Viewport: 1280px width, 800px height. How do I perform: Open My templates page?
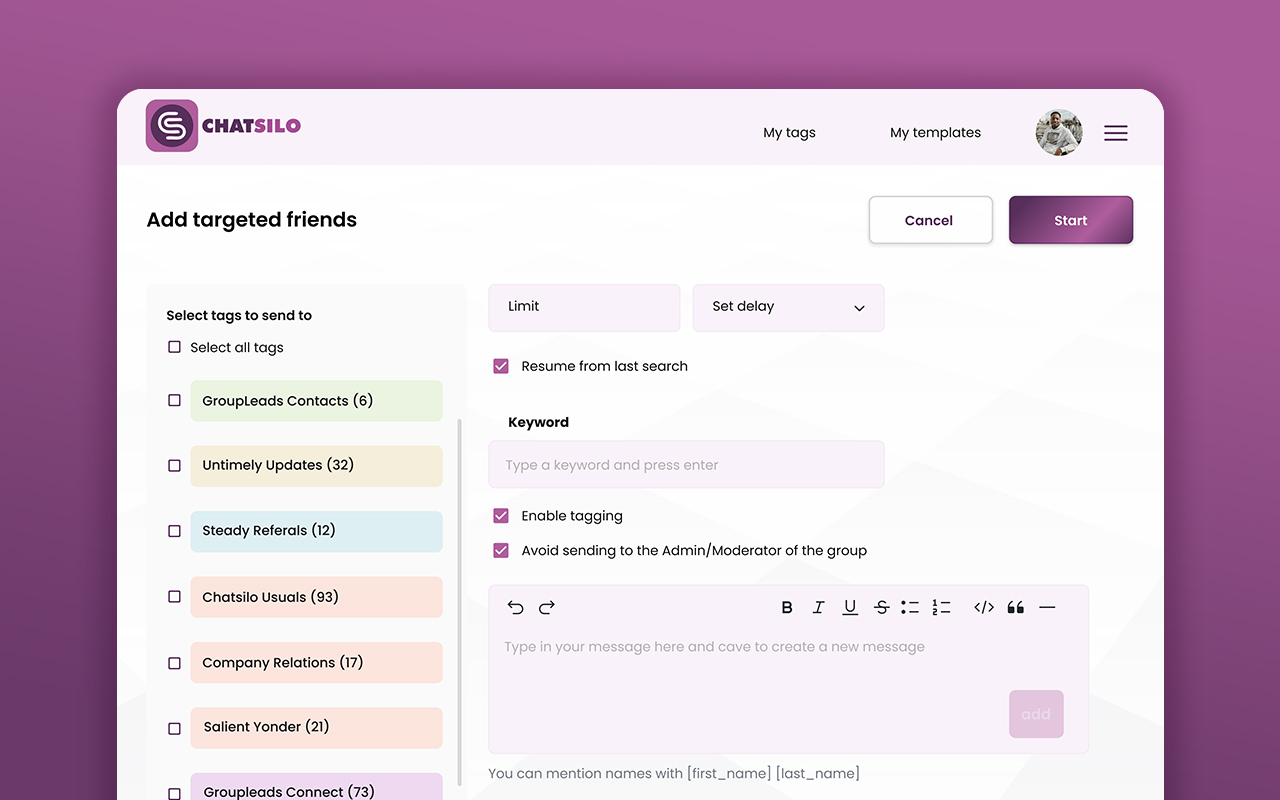[x=935, y=133]
